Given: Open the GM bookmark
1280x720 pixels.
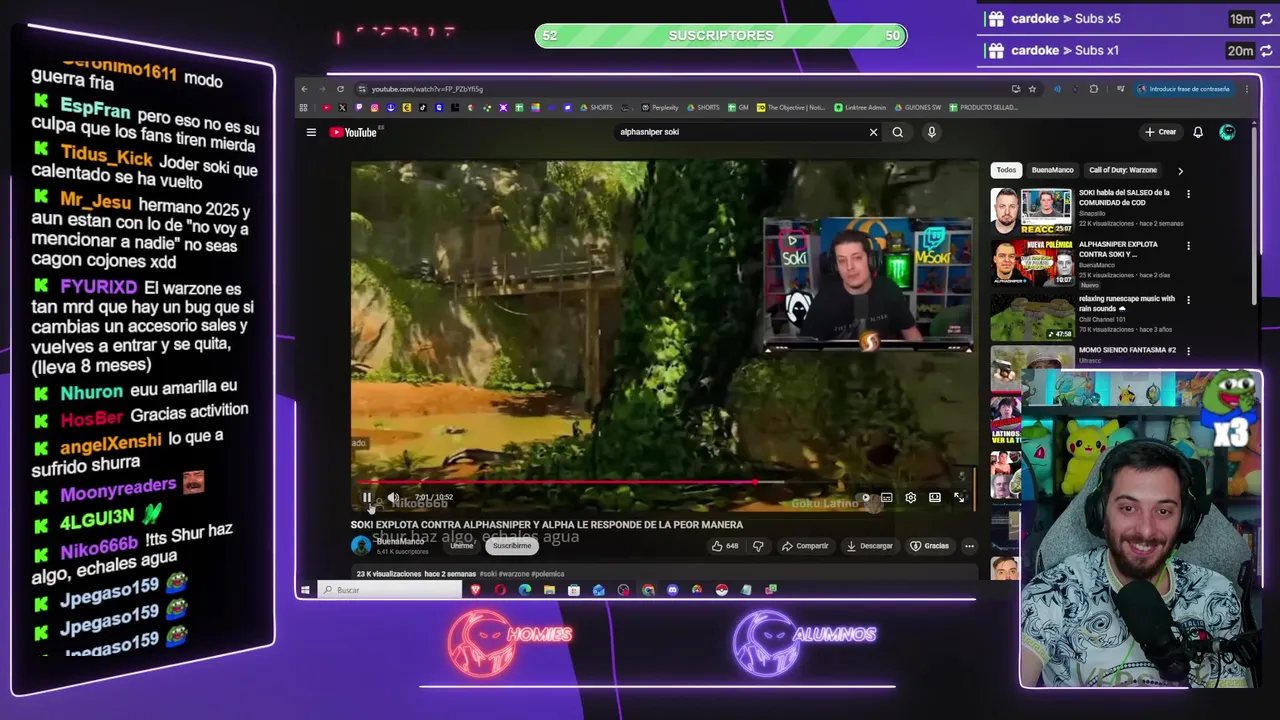Looking at the screenshot, I should point(737,107).
